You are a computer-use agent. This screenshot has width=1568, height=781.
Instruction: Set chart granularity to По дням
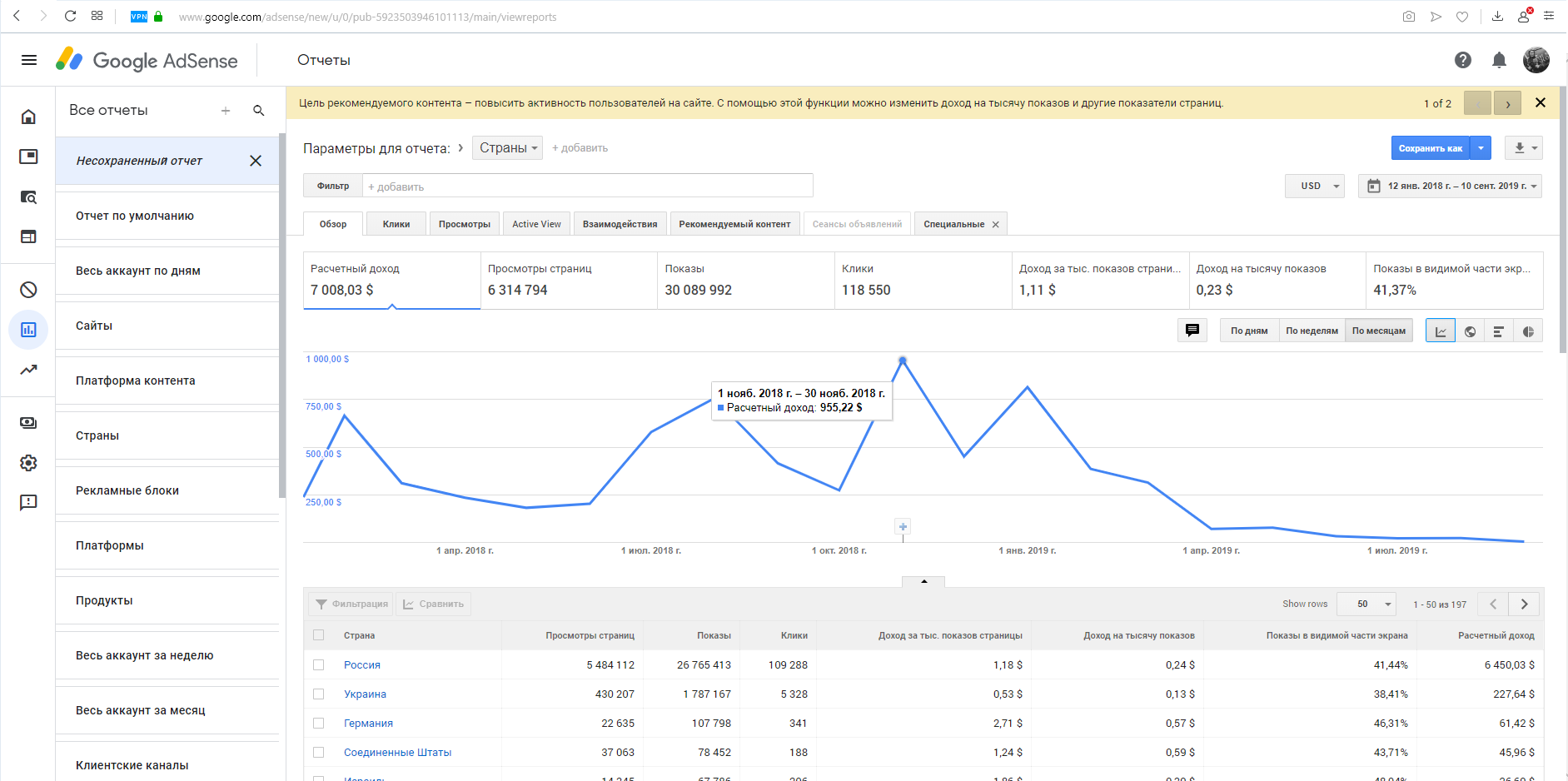click(1249, 331)
